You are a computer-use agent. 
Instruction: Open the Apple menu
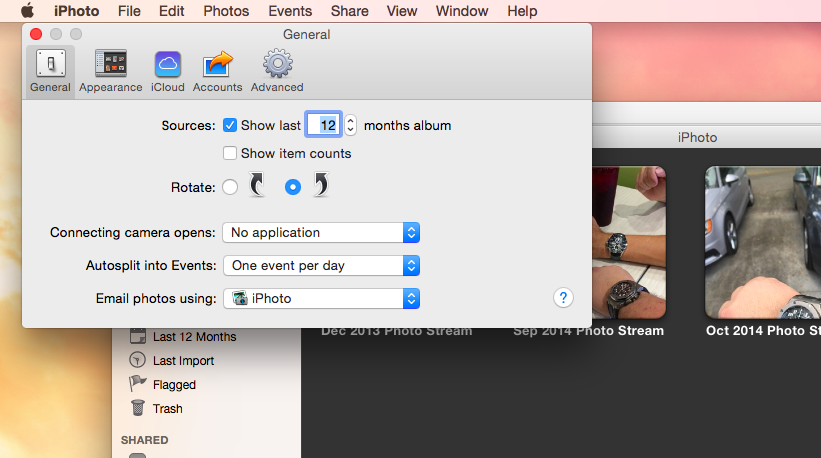point(27,11)
